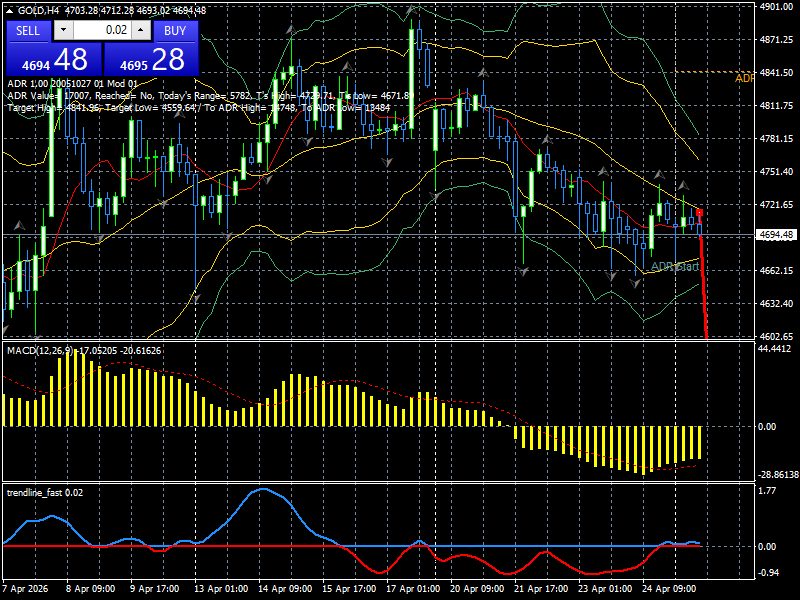Click the 9 Apr 17:00 time label

tap(154, 588)
